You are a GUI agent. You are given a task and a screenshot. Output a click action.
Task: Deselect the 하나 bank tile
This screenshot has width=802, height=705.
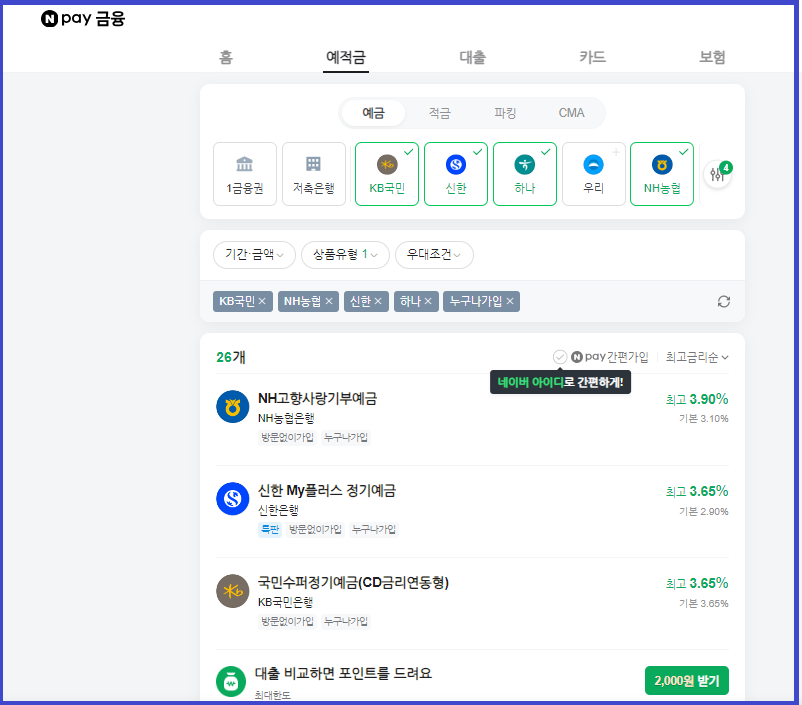pyautogui.click(x=525, y=174)
